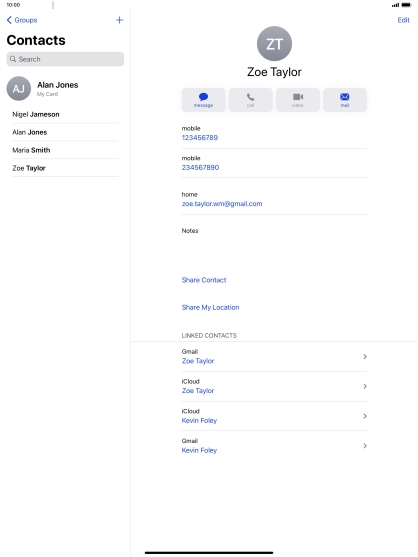Tap the call phone icon
Image resolution: width=418 pixels, height=557 pixels.
[250, 97]
